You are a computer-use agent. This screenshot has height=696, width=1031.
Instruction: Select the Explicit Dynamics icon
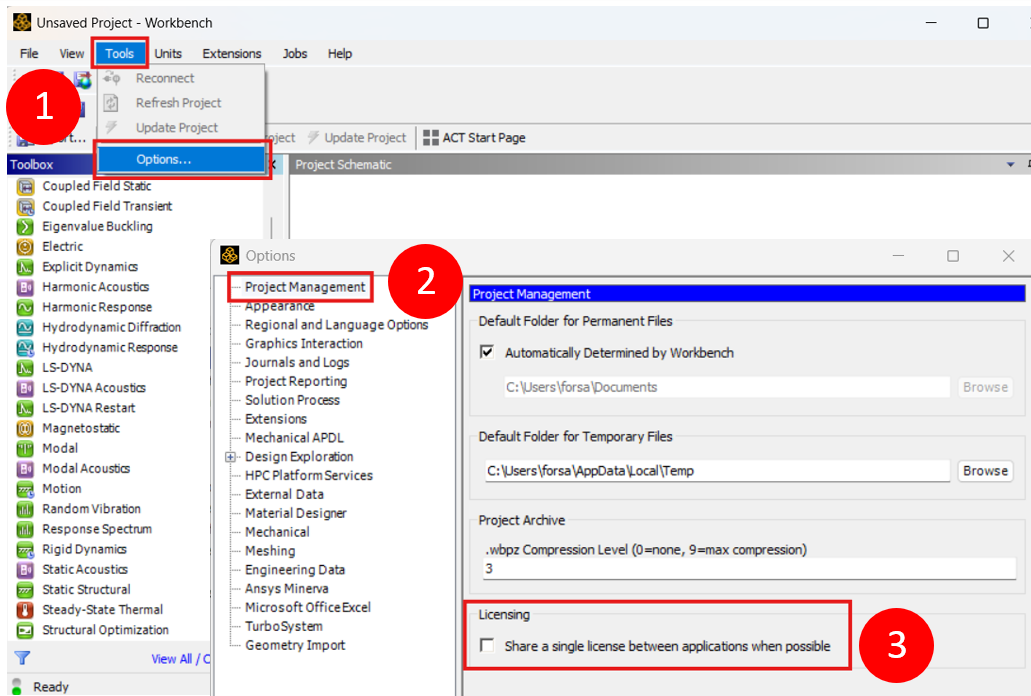pyautogui.click(x=25, y=267)
